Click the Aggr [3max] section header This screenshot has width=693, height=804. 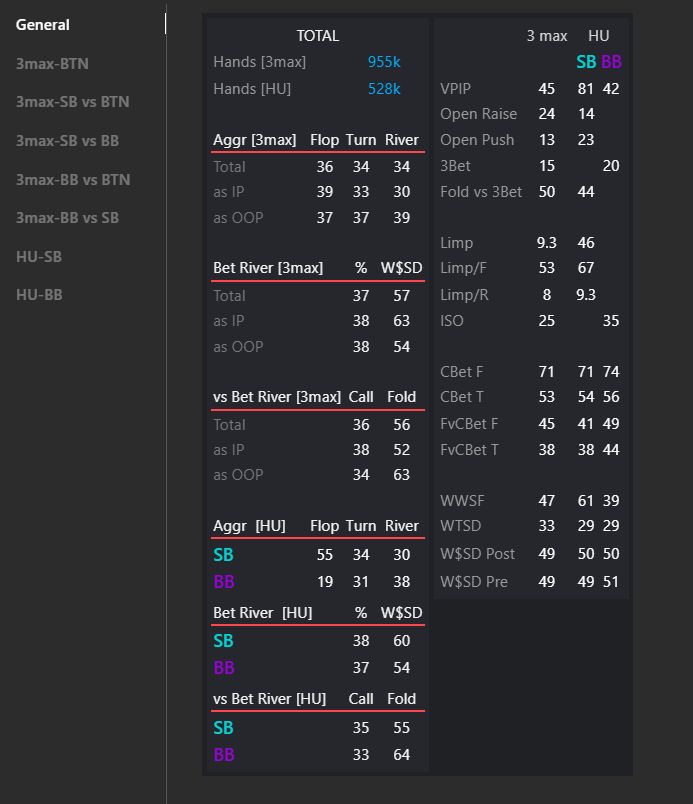click(255, 140)
